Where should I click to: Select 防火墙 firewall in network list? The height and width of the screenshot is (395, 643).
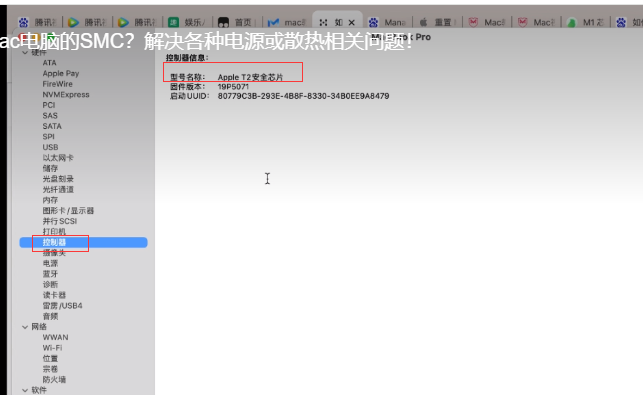point(54,379)
